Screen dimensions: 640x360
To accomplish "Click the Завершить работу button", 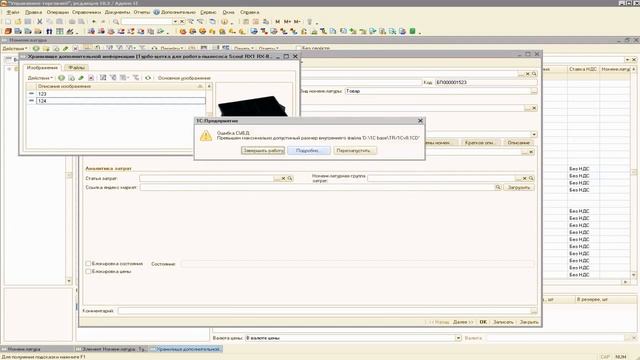I will click(x=263, y=151).
